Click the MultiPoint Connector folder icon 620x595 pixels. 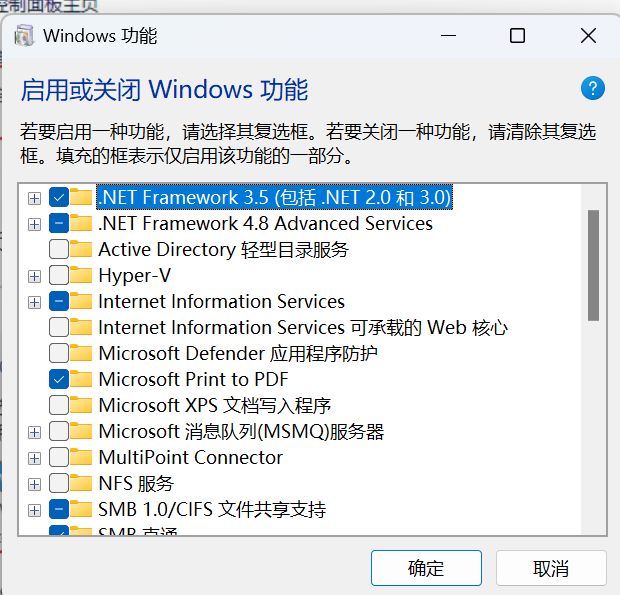83,457
